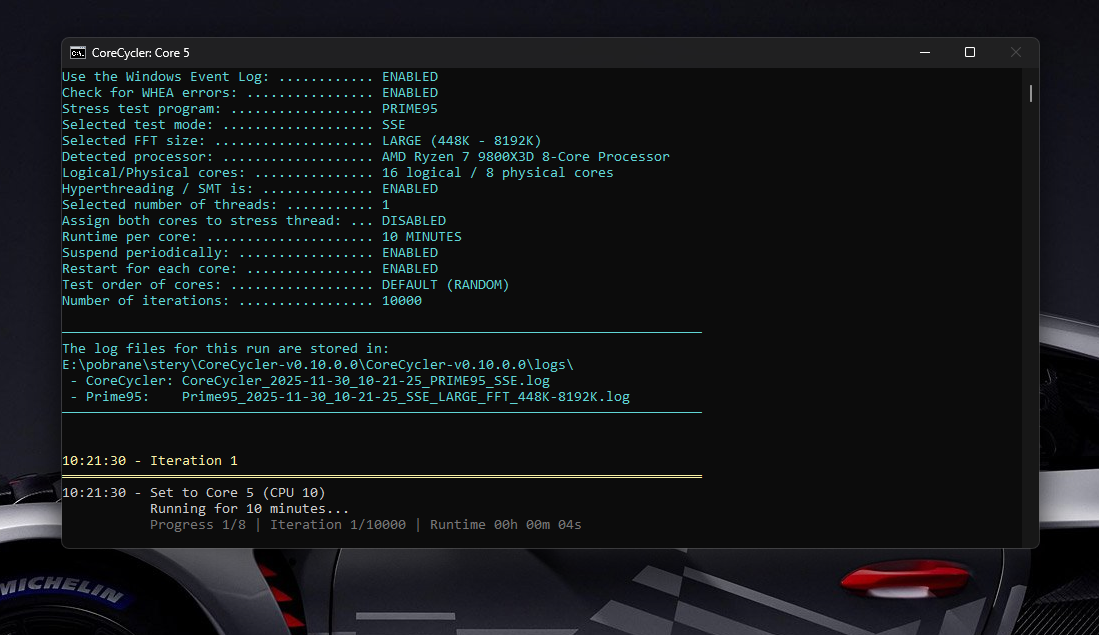
Task: Click the "10 MINUTES" runtime per core value
Action: click(421, 236)
